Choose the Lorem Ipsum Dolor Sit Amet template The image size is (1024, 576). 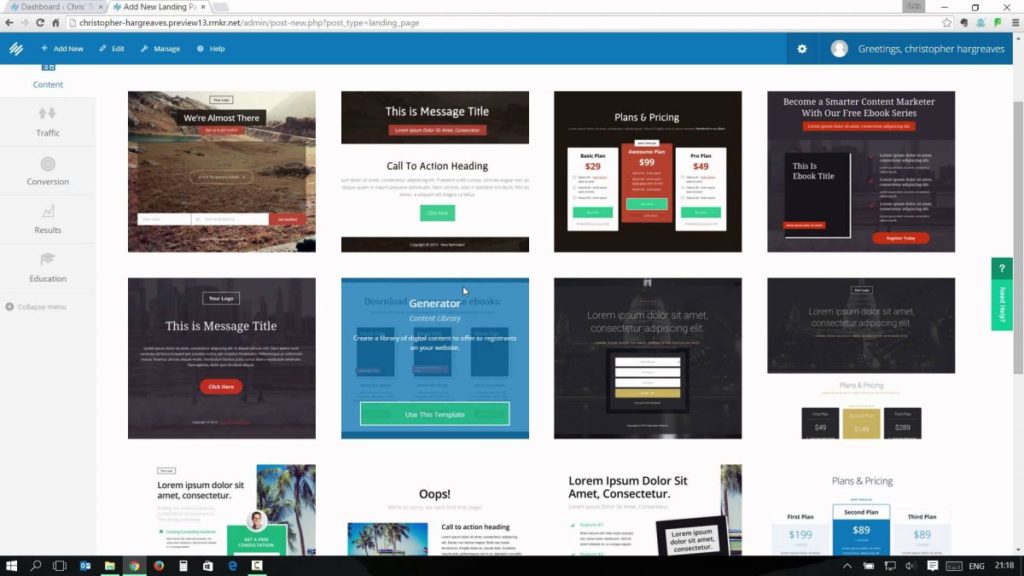pyautogui.click(x=648, y=510)
